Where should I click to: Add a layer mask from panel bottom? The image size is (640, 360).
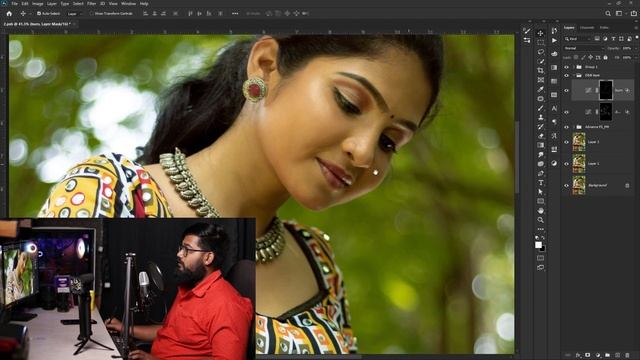pyautogui.click(x=588, y=356)
